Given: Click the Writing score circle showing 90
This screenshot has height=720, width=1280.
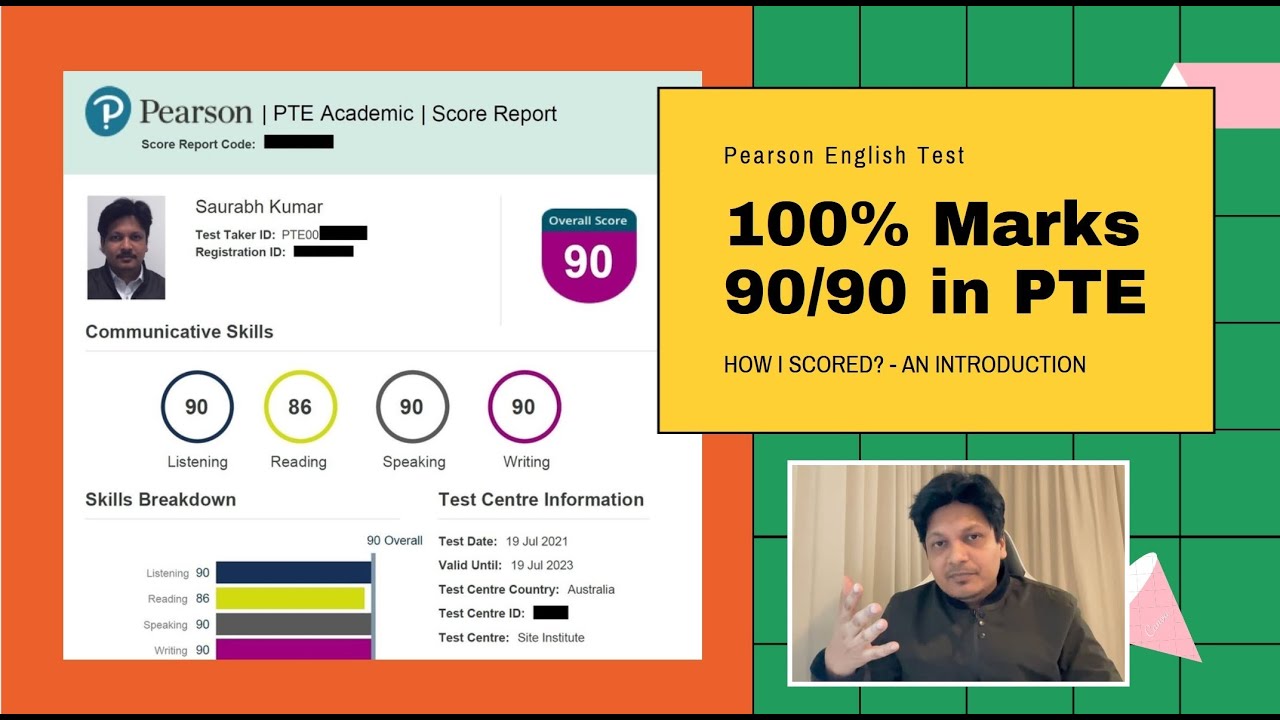Looking at the screenshot, I should click(x=524, y=407).
